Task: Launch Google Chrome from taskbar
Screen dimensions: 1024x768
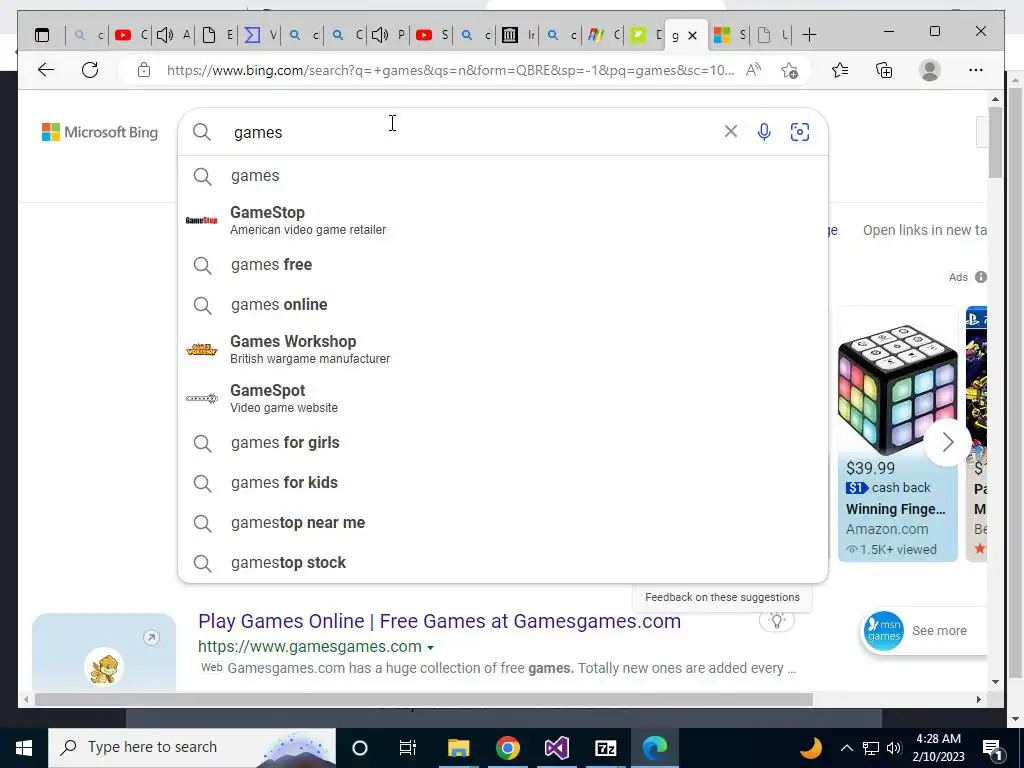Action: tap(507, 748)
